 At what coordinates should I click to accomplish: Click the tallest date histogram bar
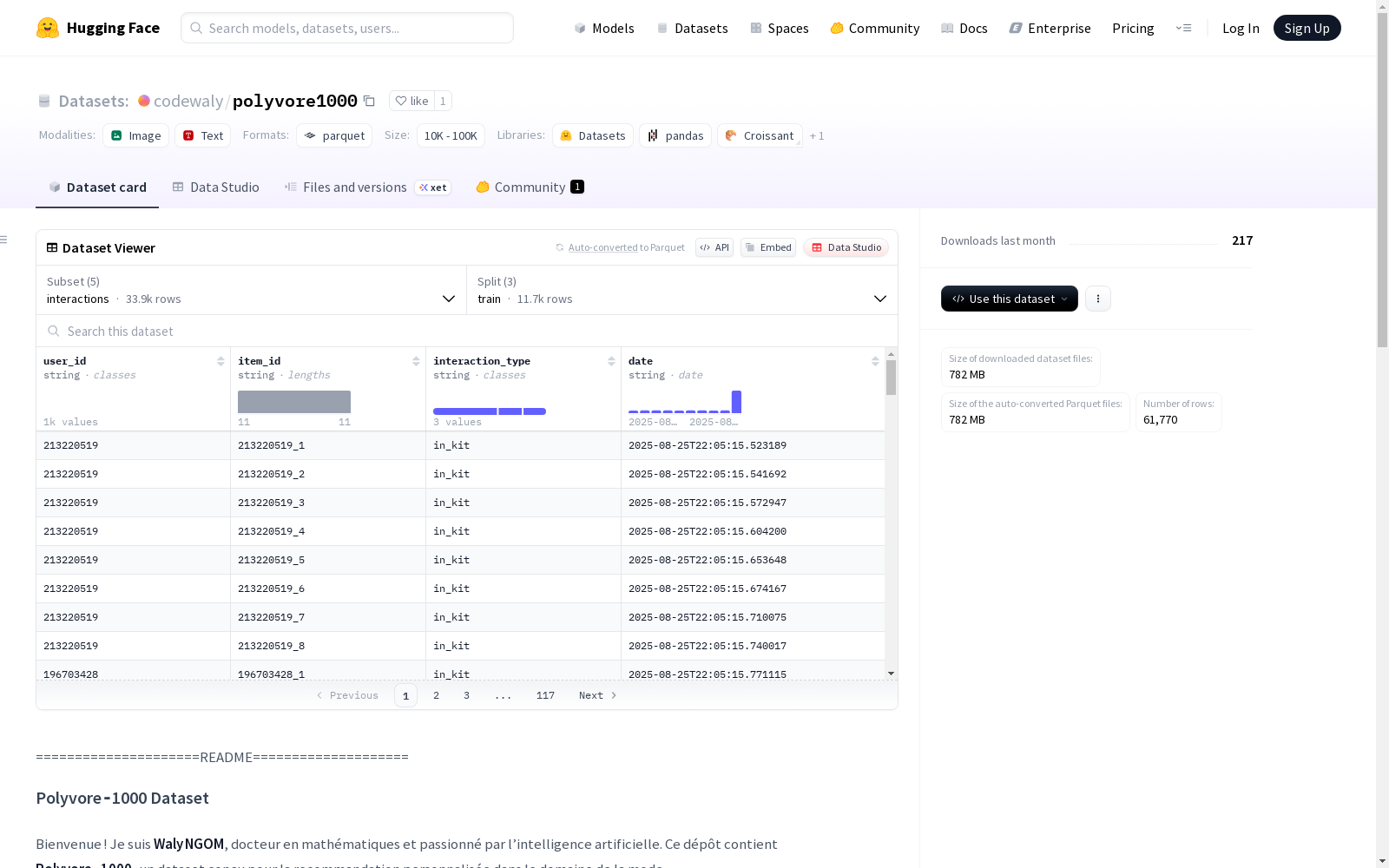point(736,402)
